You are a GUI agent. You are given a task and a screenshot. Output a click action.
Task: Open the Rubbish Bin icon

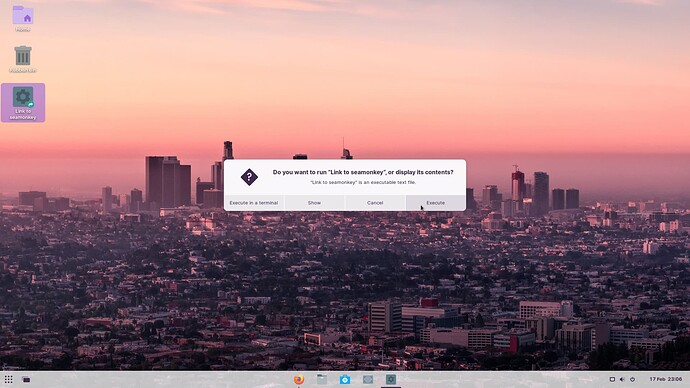click(x=23, y=59)
